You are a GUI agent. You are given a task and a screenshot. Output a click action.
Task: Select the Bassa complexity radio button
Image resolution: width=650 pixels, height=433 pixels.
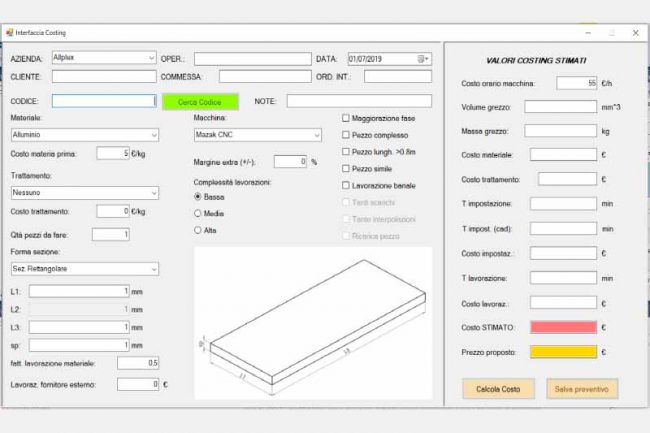pyautogui.click(x=198, y=197)
